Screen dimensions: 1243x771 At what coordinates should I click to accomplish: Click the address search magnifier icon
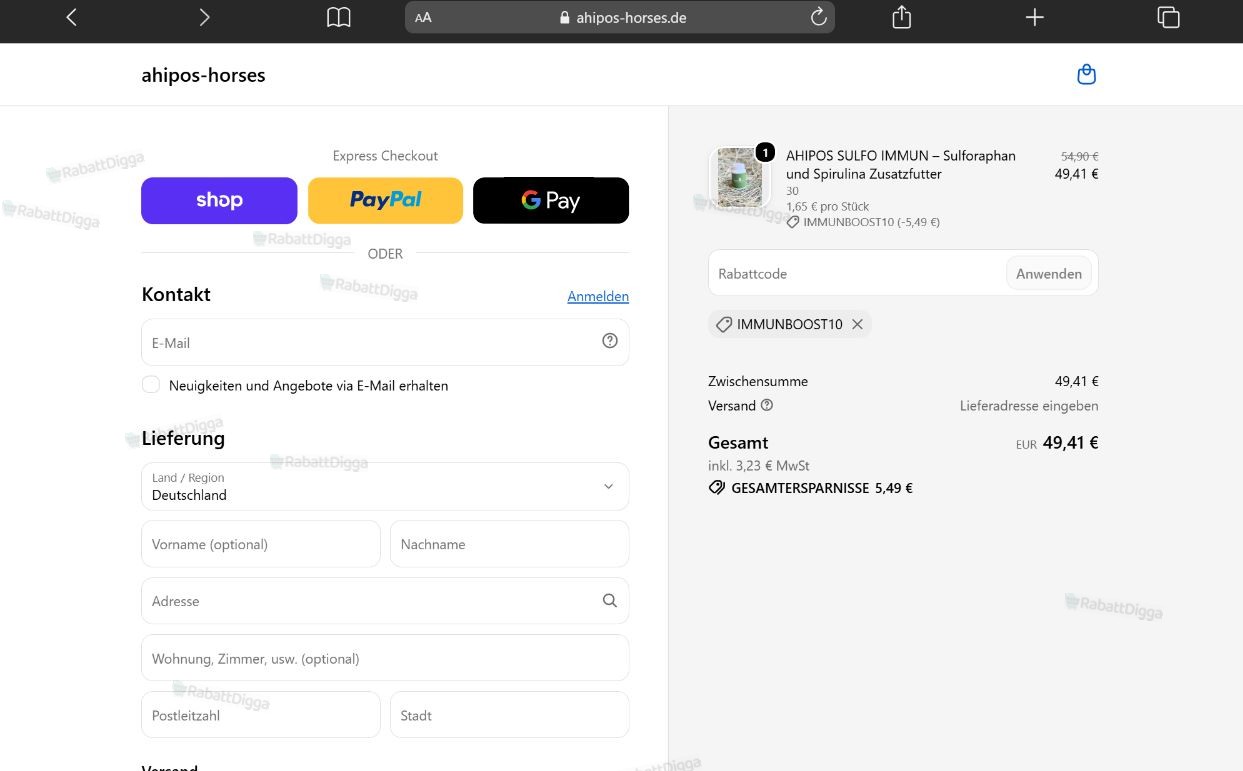click(610, 600)
